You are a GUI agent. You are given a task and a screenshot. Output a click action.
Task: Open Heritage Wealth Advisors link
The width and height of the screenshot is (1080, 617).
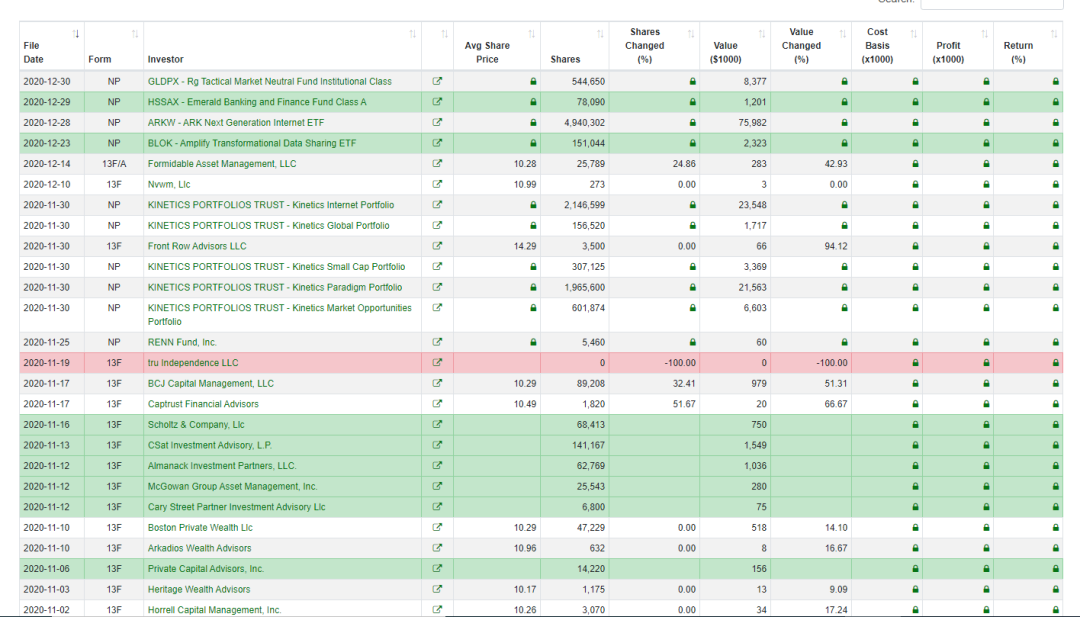pyautogui.click(x=199, y=589)
